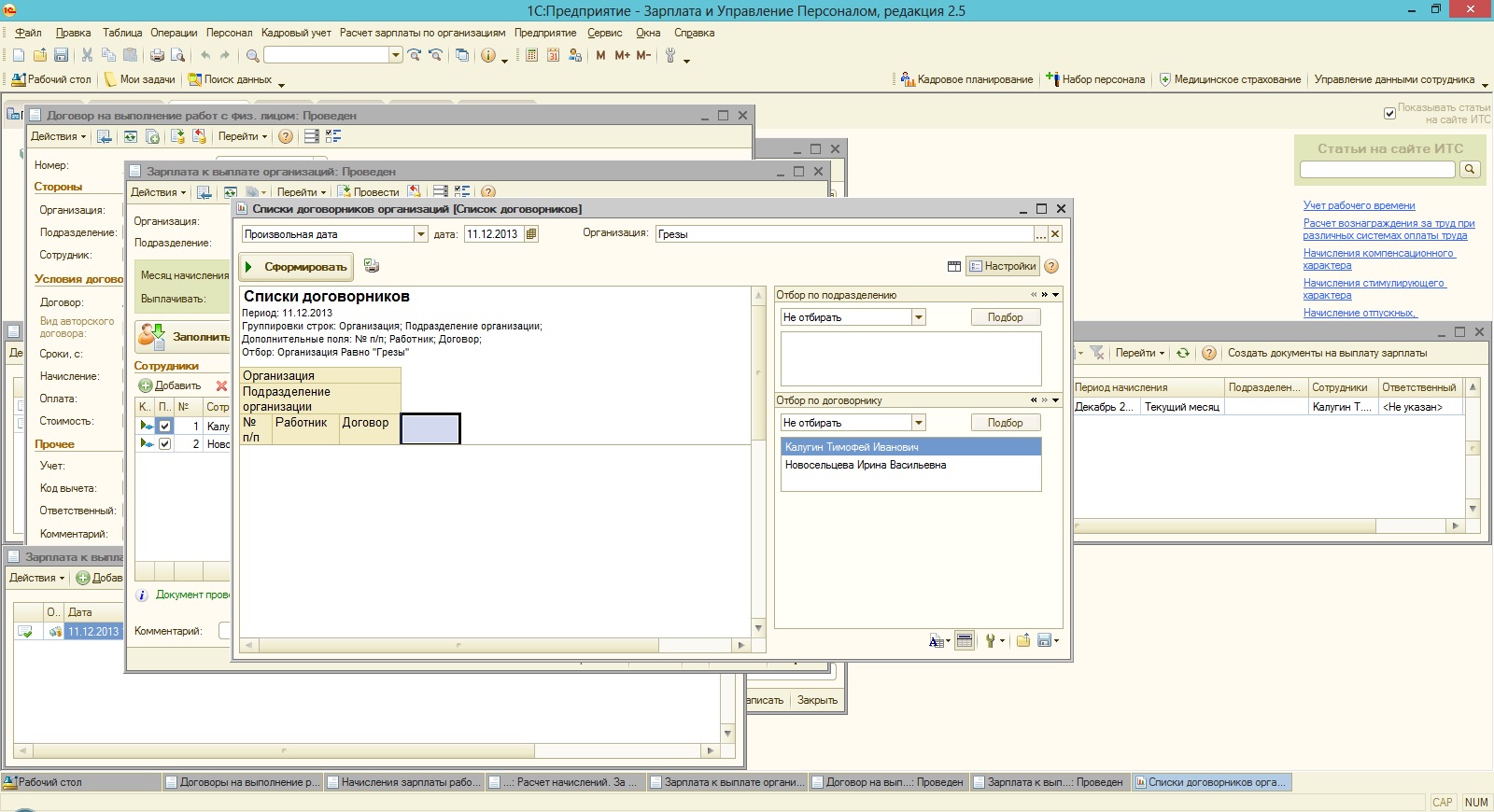This screenshot has height=812, width=1494.
Task: Switch to Рабочий стол taskbar tab
Action: click(x=81, y=782)
